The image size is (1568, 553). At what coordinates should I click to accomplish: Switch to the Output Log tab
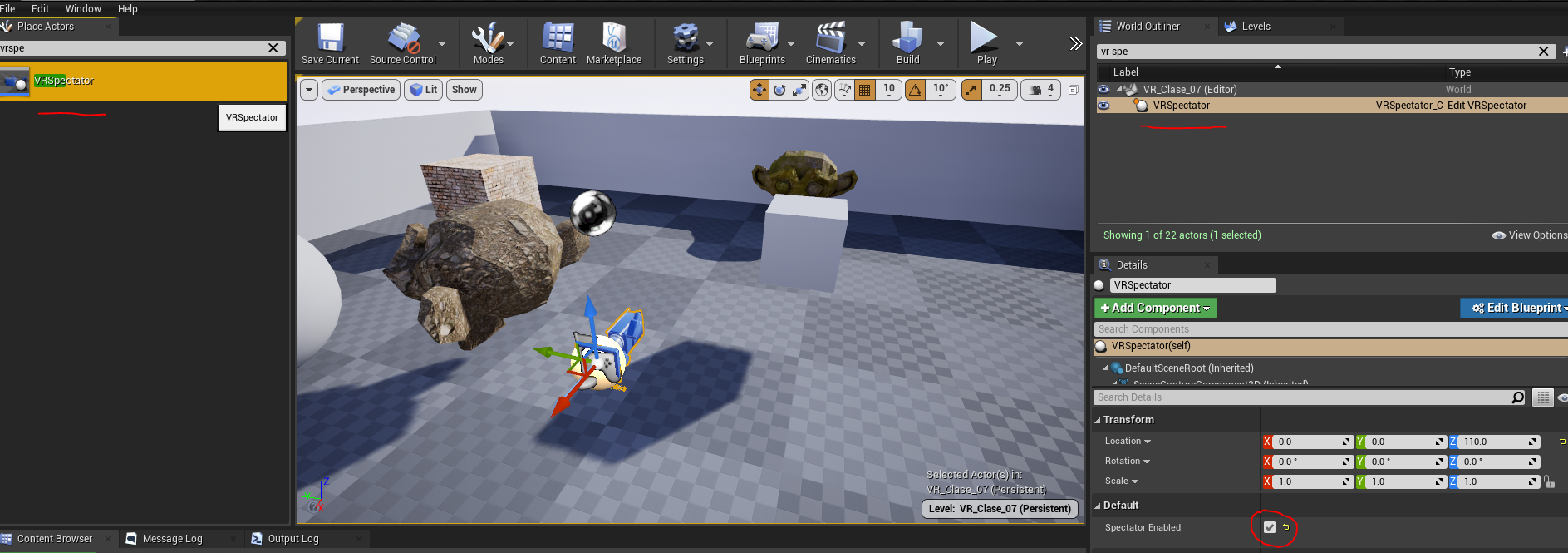[292, 539]
